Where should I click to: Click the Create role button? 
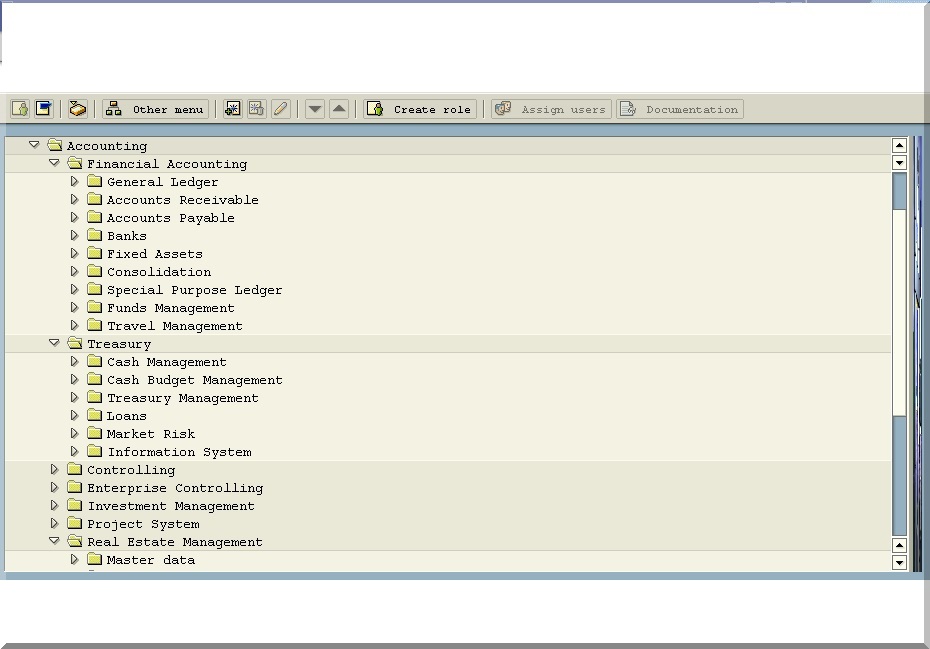click(420, 109)
